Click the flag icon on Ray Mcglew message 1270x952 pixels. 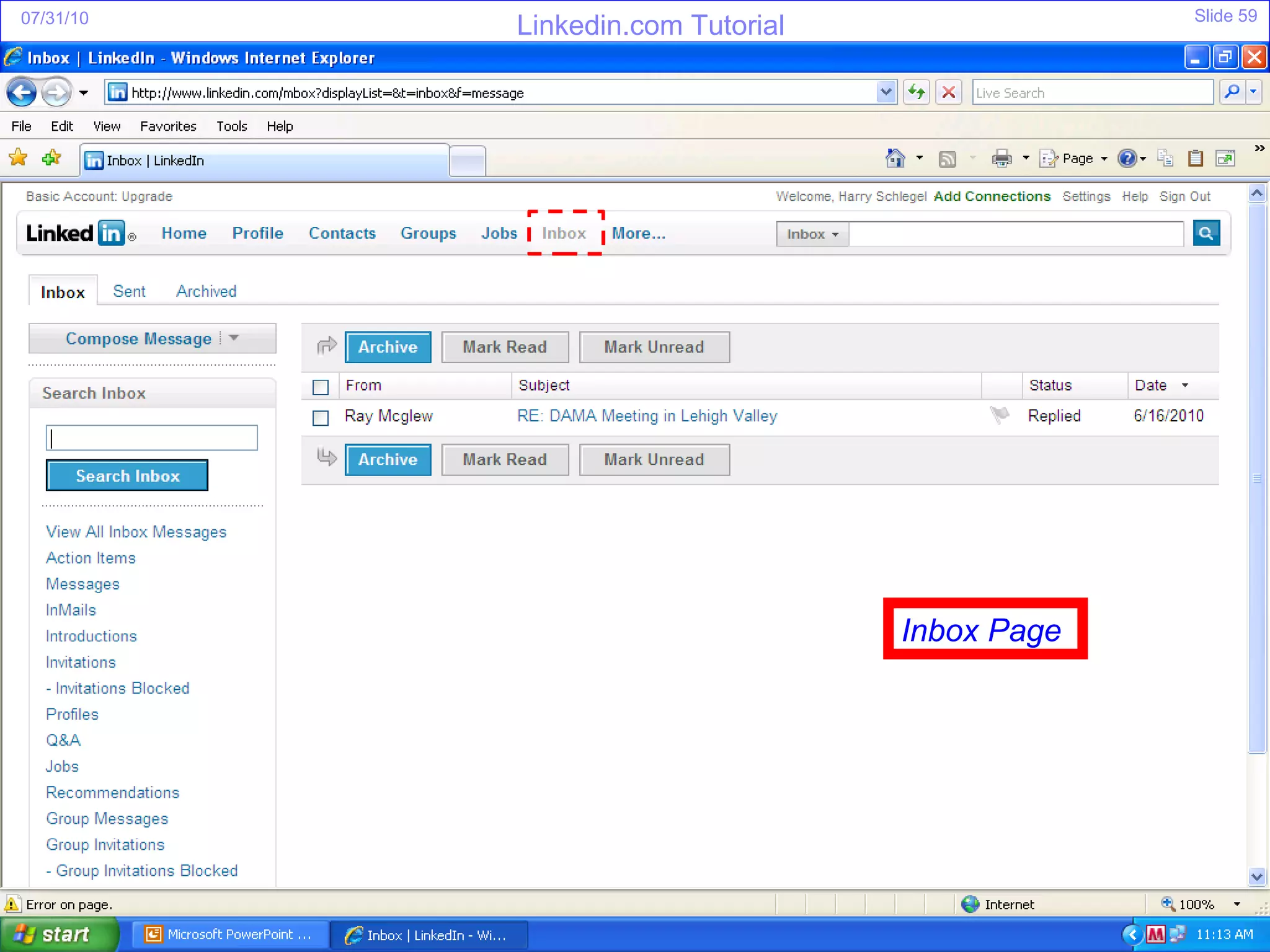point(1000,415)
